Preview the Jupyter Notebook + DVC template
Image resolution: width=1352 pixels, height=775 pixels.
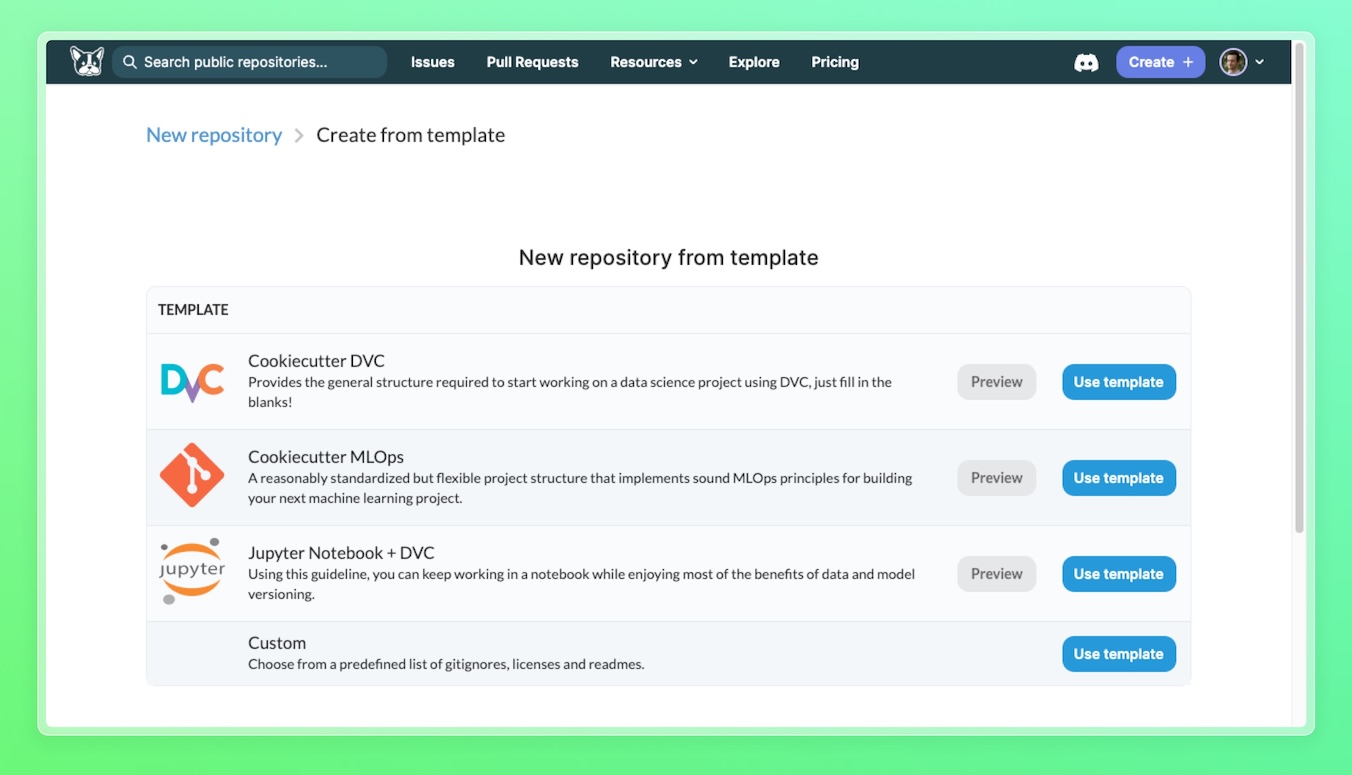(x=996, y=574)
